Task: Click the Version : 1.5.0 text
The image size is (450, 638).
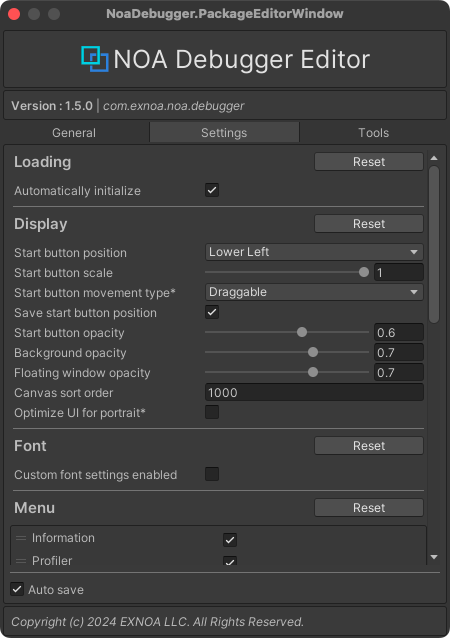Action: [x=52, y=106]
